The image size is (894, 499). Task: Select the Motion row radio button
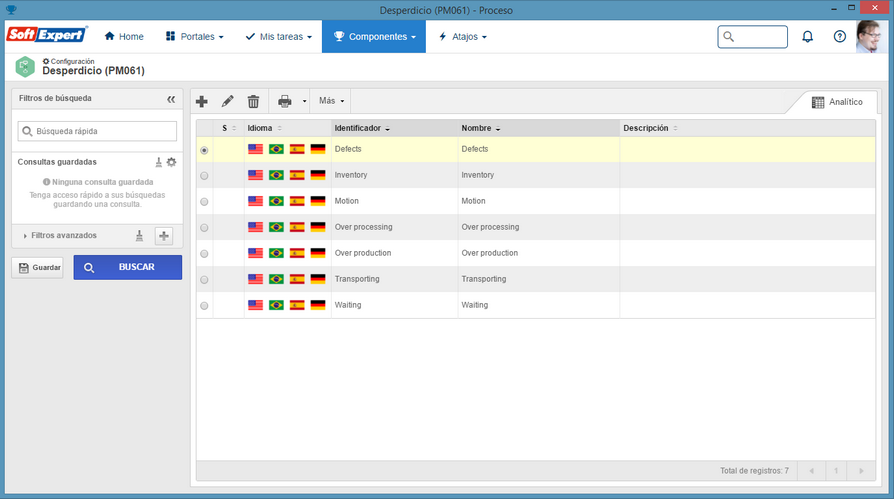(204, 202)
